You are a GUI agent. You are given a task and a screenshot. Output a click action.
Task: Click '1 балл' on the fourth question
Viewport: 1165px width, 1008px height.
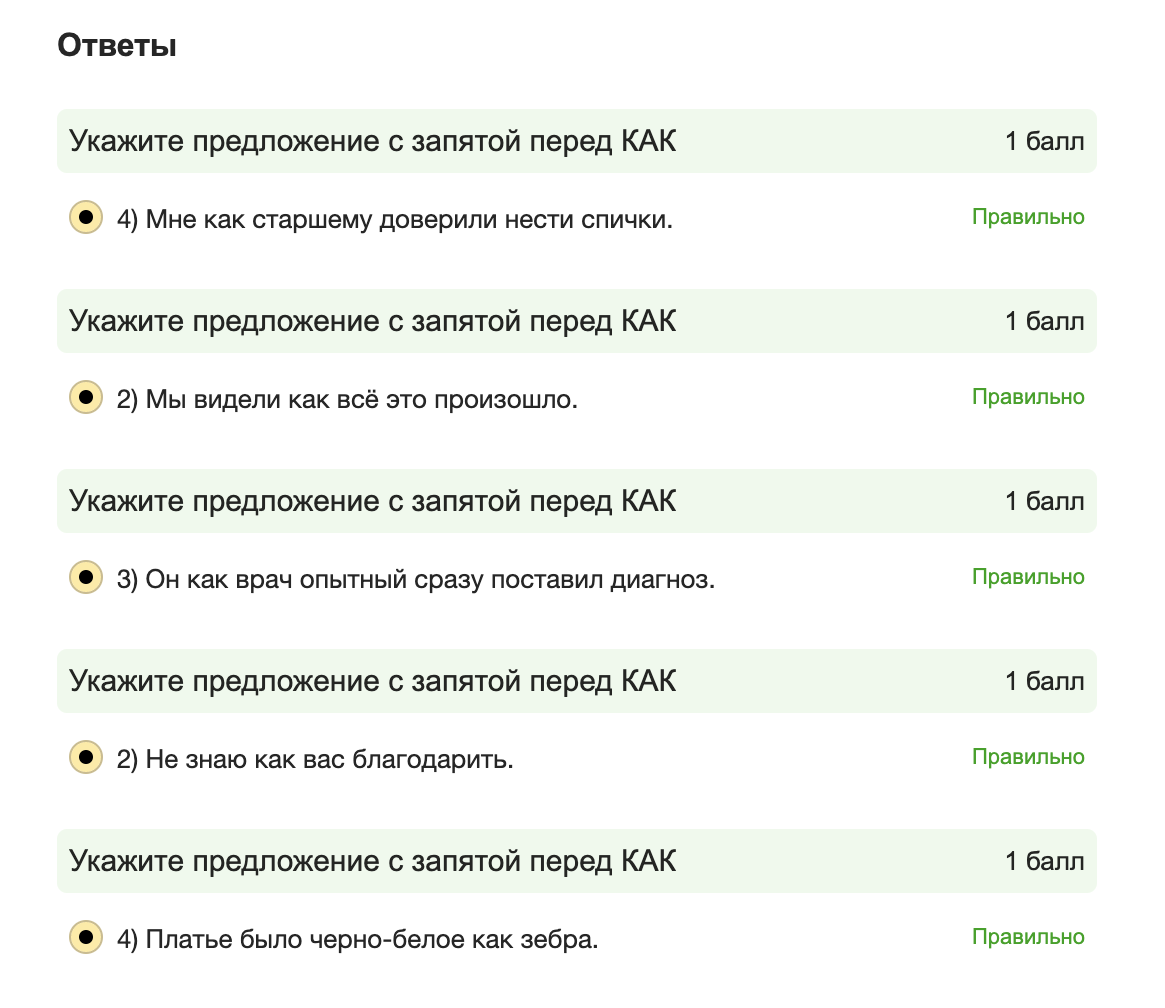click(1044, 680)
